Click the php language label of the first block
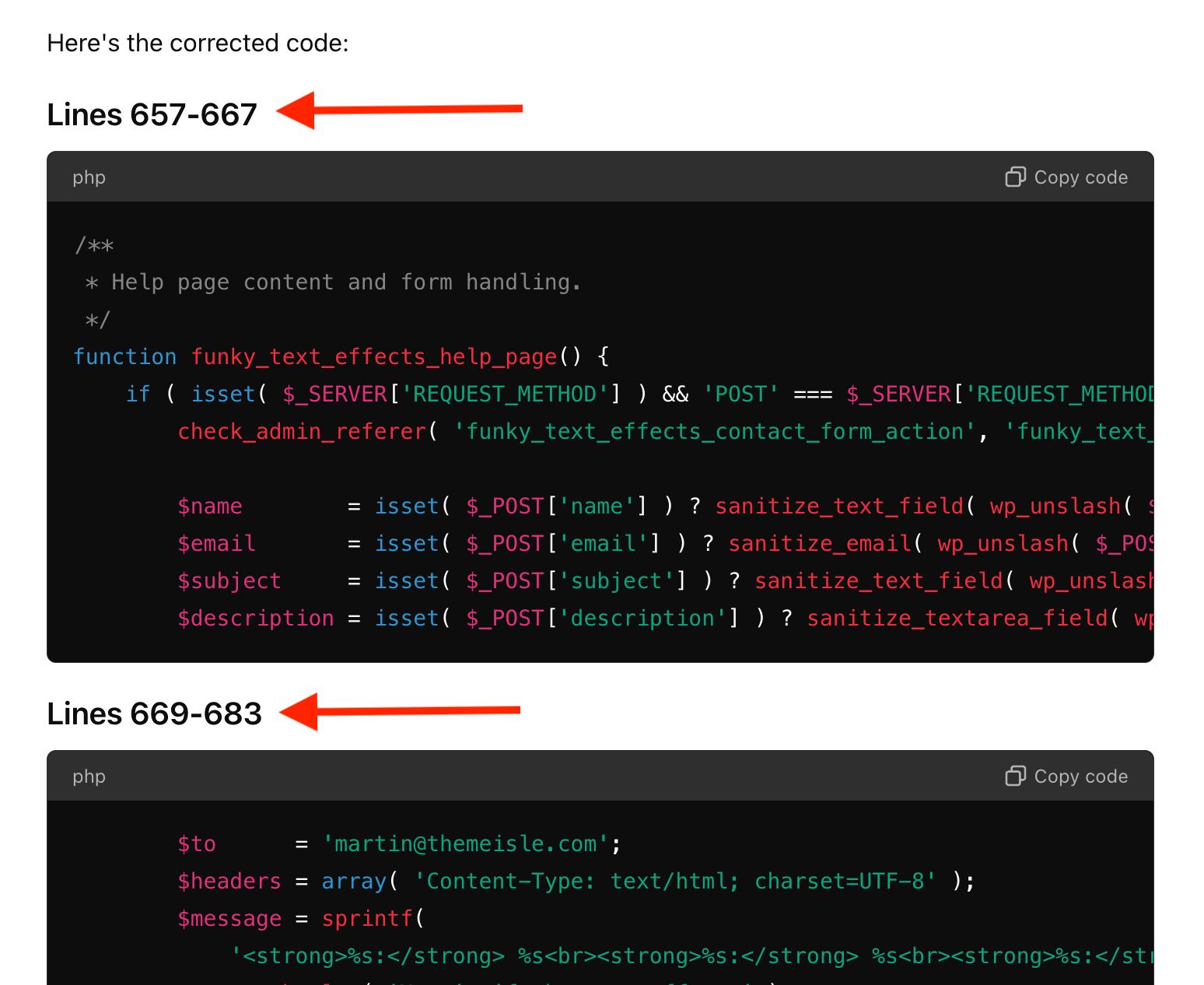Screen dimensions: 1204x985 coord(89,177)
